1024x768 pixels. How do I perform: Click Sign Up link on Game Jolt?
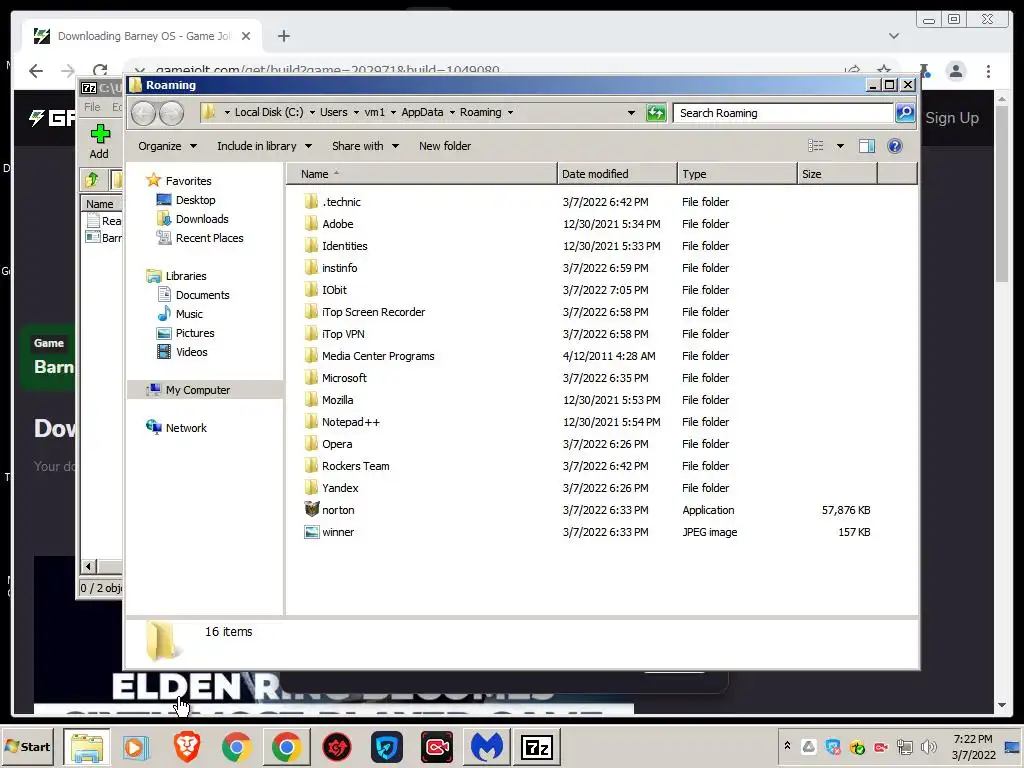point(952,118)
